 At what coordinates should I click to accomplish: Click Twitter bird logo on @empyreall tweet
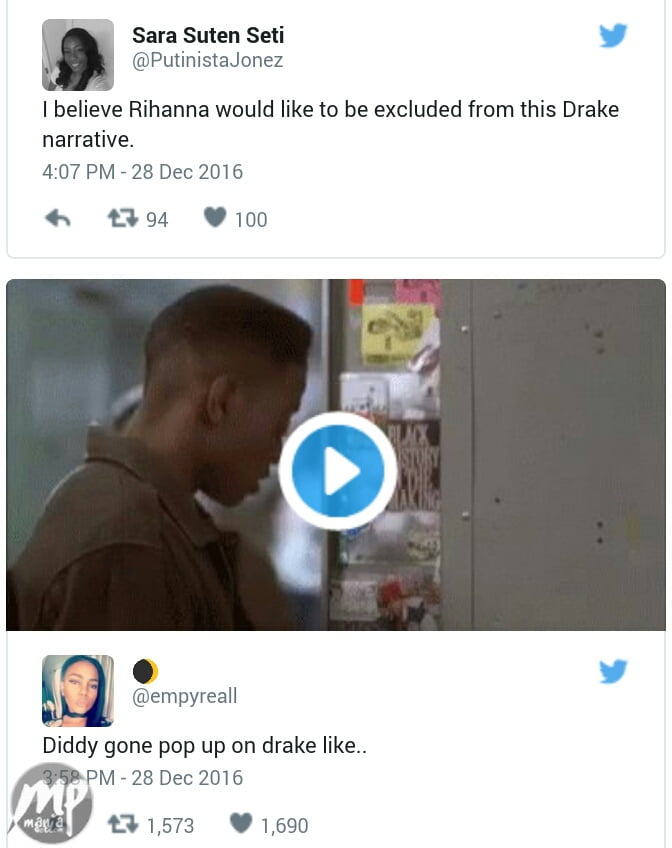coord(613,671)
